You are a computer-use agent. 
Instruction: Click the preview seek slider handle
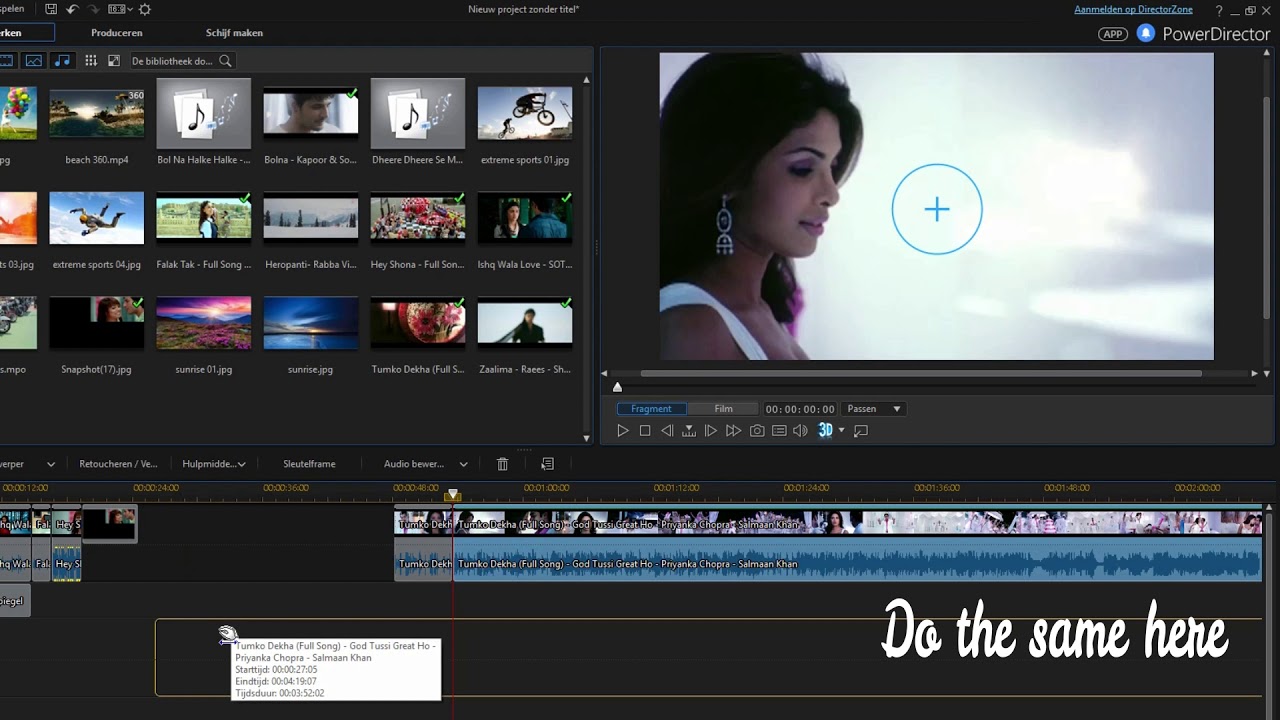point(617,387)
